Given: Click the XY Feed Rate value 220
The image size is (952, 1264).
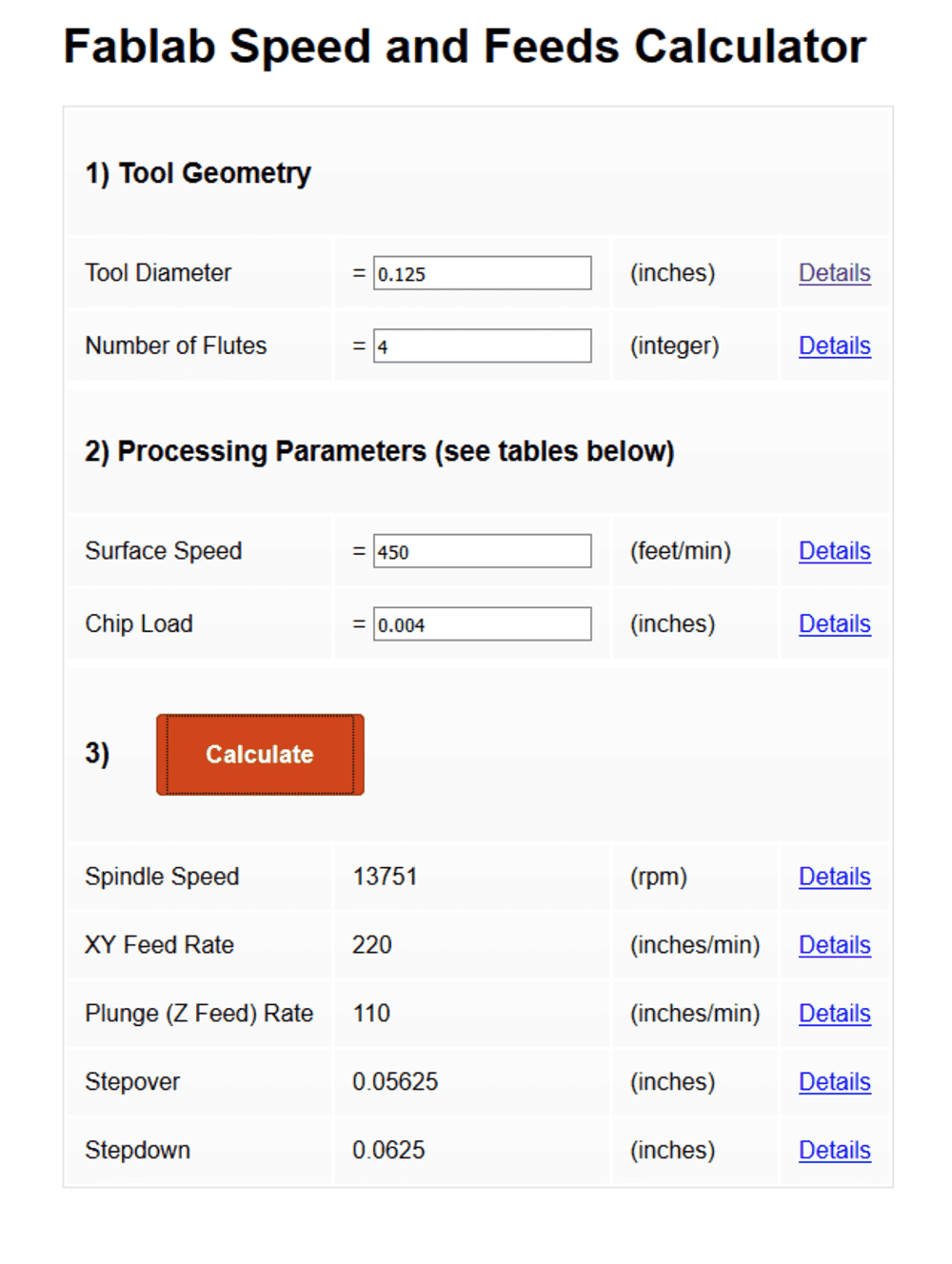Looking at the screenshot, I should click(x=372, y=945).
